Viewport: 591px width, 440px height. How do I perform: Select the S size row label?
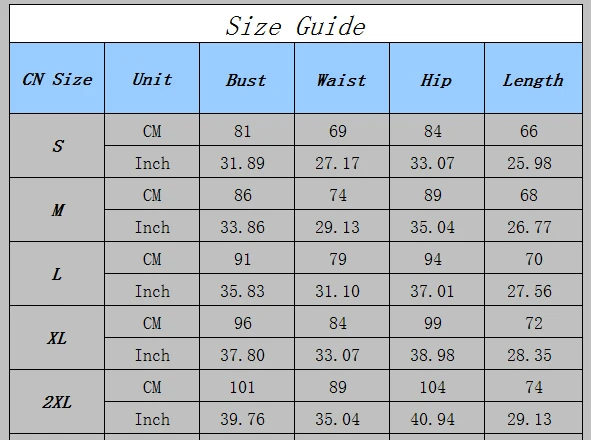pos(57,146)
